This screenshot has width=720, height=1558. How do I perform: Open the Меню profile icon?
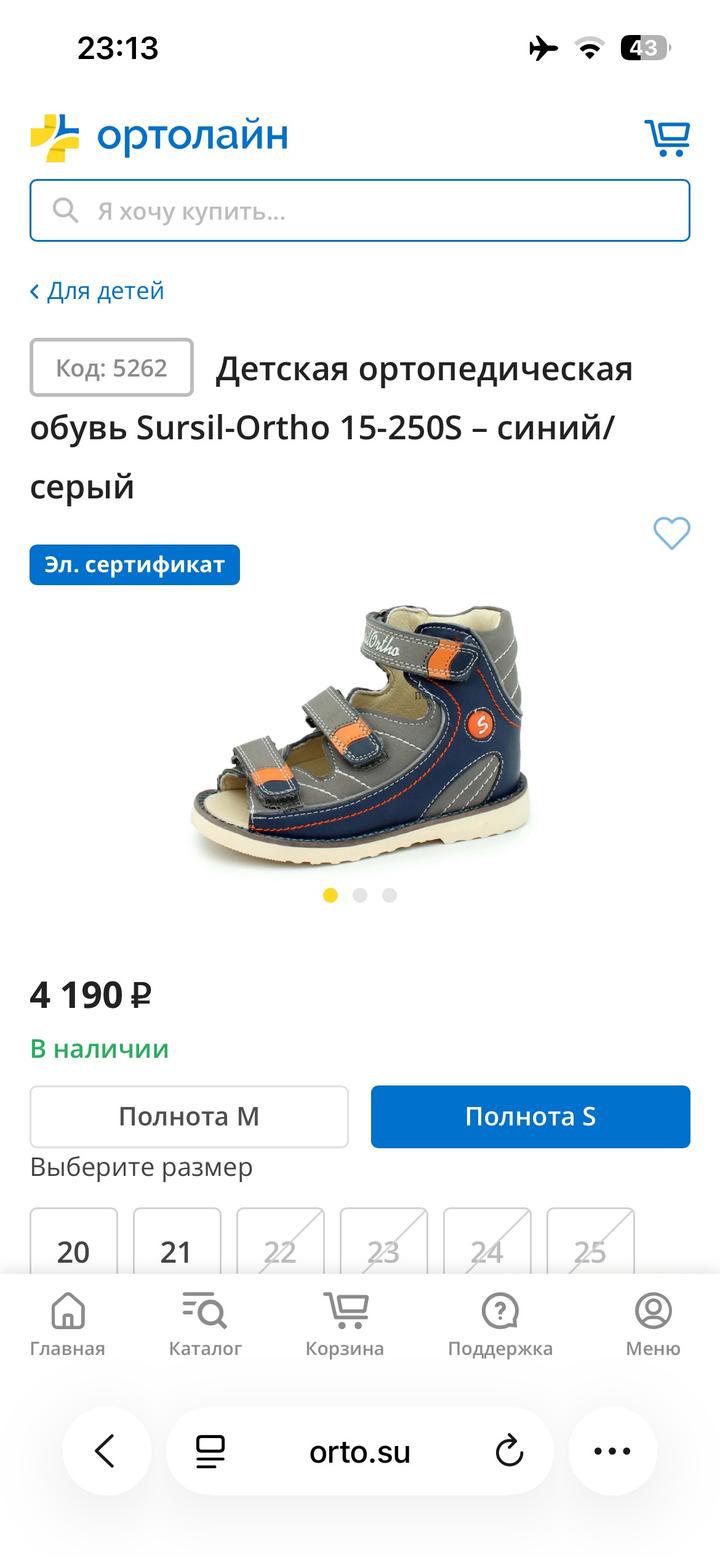click(653, 1324)
